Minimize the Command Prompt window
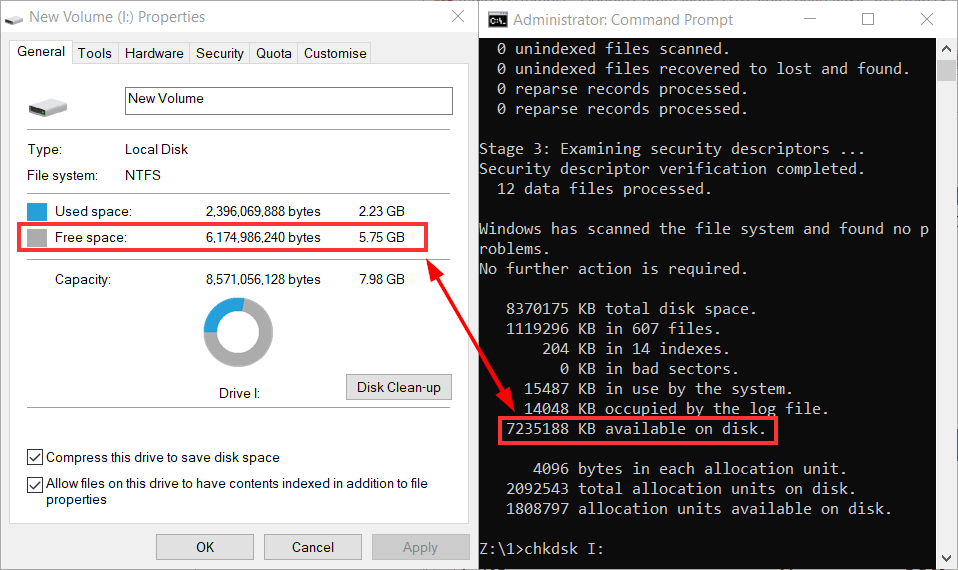Screen dimensions: 958x570 coord(810,20)
